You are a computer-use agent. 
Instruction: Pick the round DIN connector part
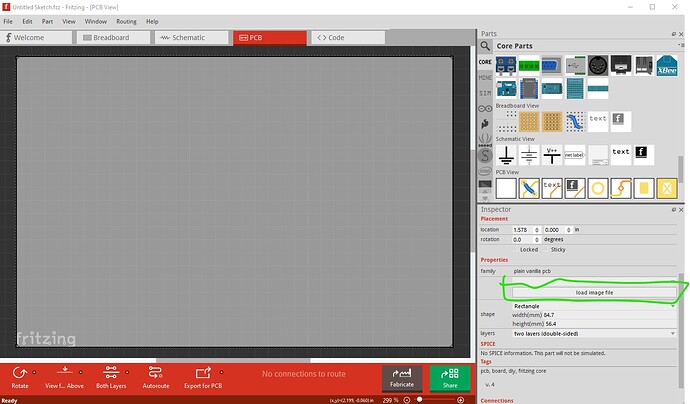point(598,66)
